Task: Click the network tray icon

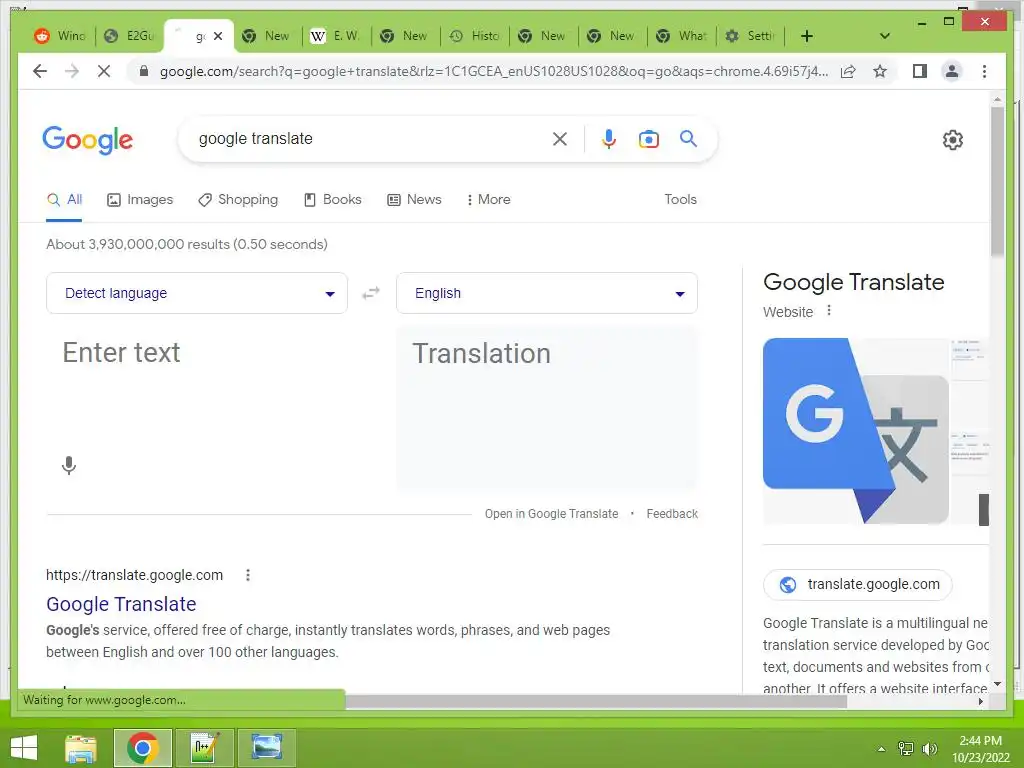Action: tap(906, 748)
